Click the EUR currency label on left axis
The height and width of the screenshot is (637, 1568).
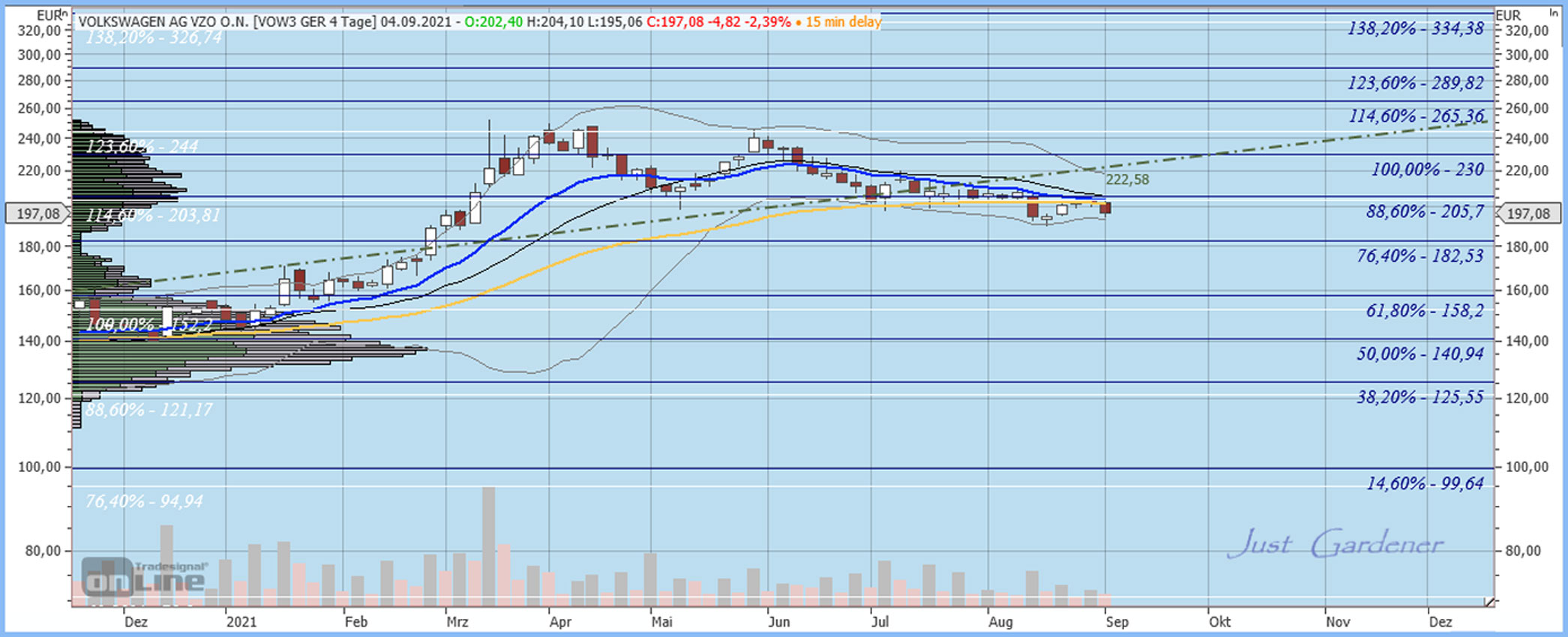pos(49,15)
